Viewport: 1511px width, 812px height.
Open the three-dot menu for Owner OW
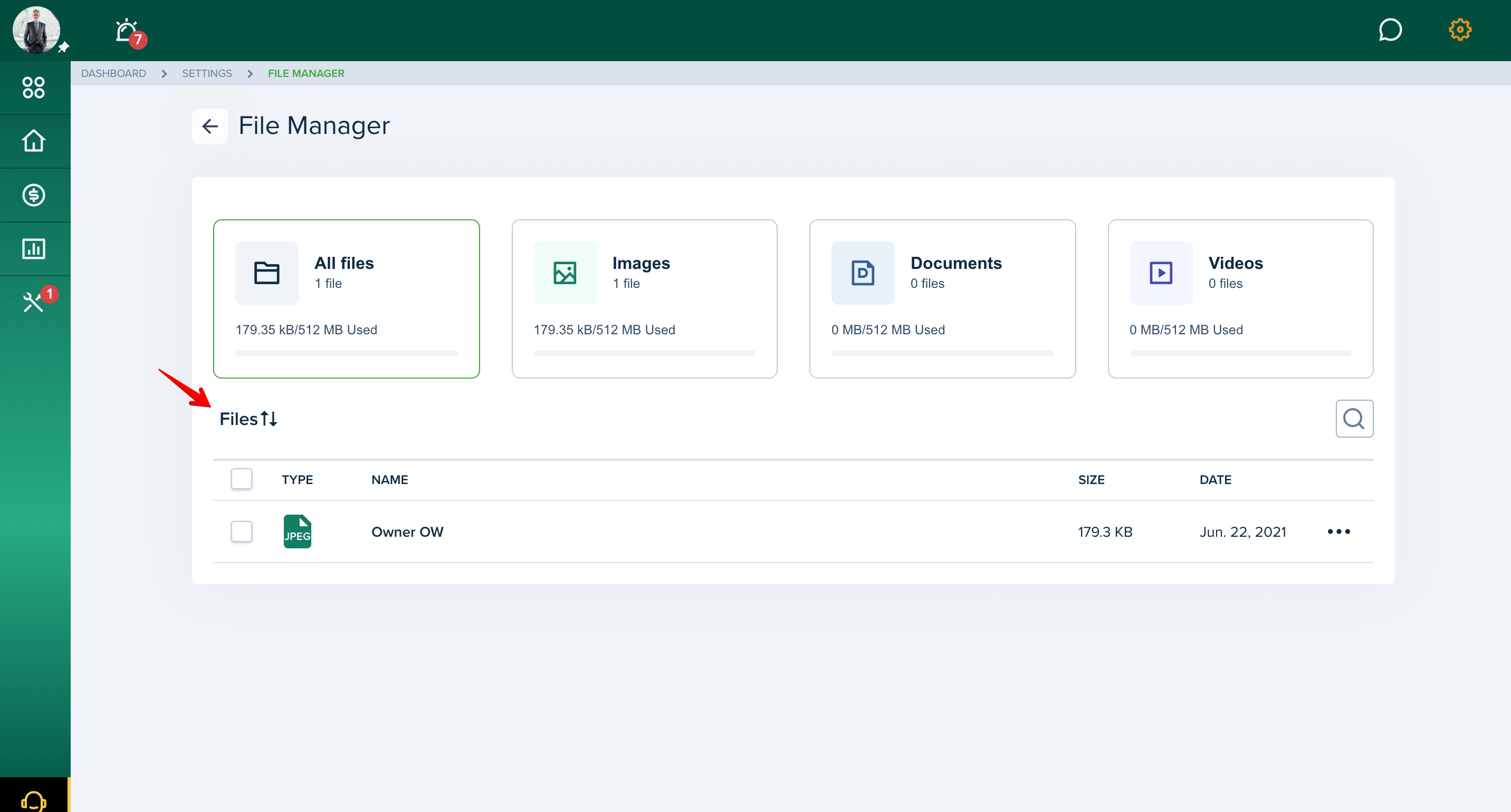[x=1338, y=532]
